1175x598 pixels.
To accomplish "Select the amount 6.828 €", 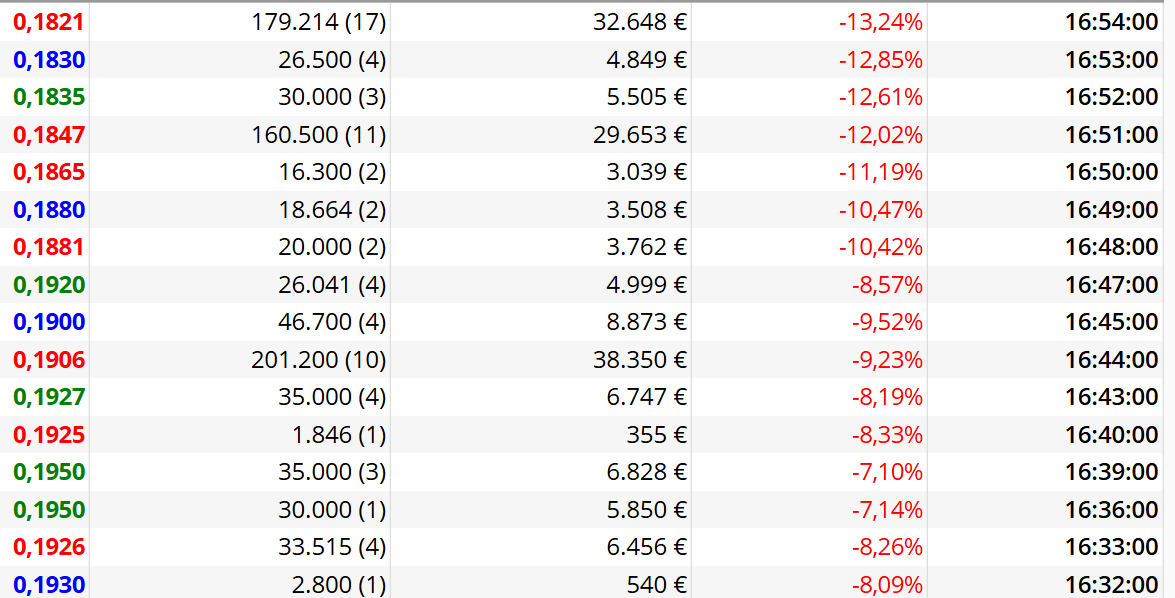I will point(646,472).
